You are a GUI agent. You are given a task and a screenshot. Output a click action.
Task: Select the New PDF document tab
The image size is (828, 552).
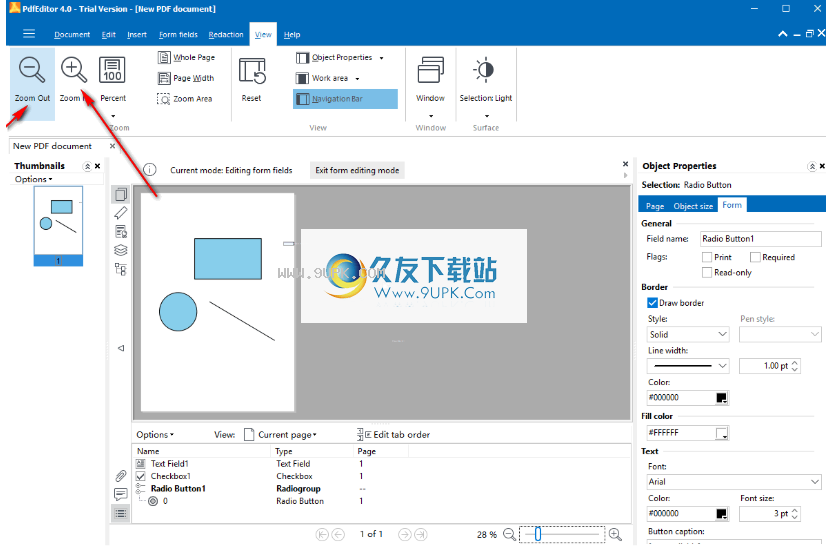(x=52, y=146)
